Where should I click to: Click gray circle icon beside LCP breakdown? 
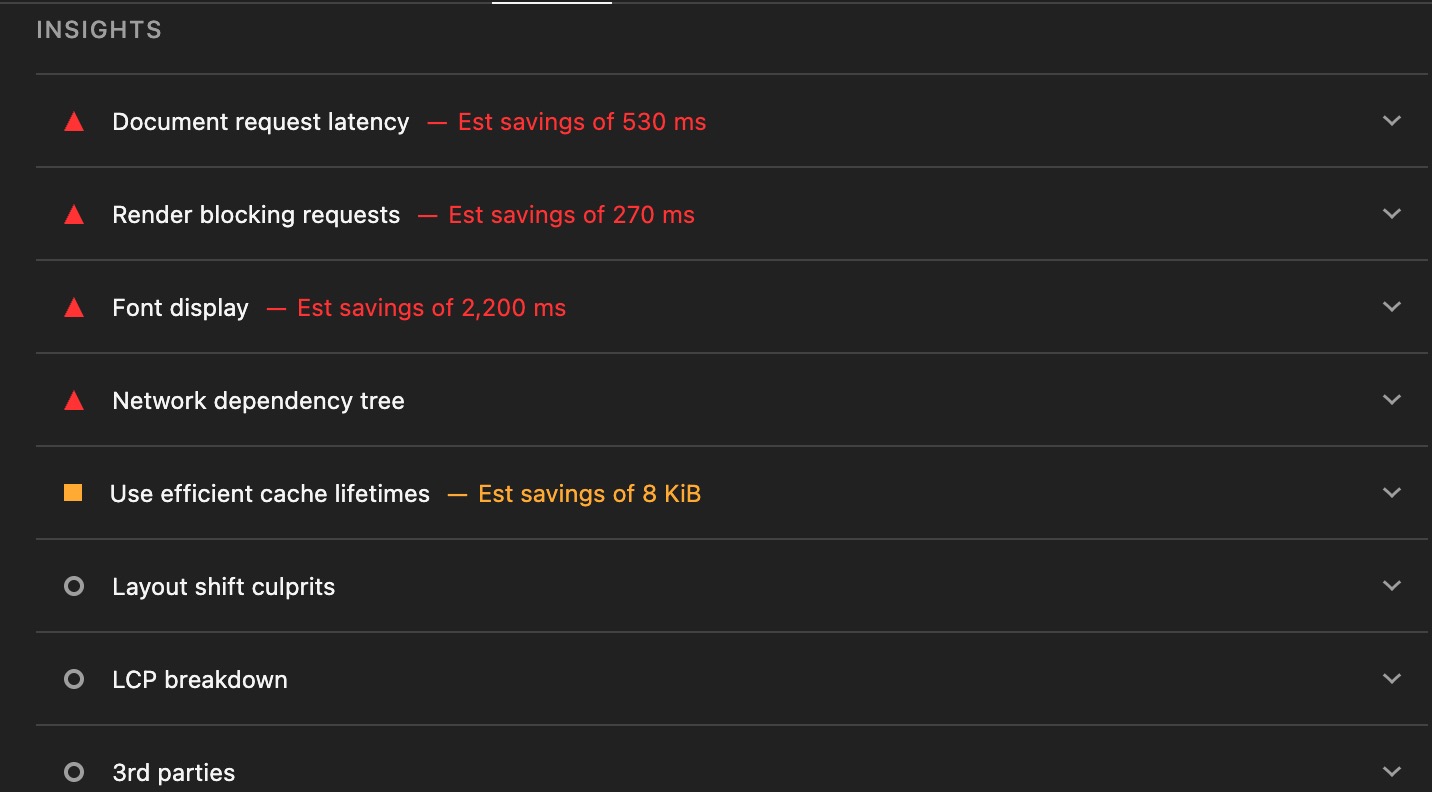pos(74,680)
